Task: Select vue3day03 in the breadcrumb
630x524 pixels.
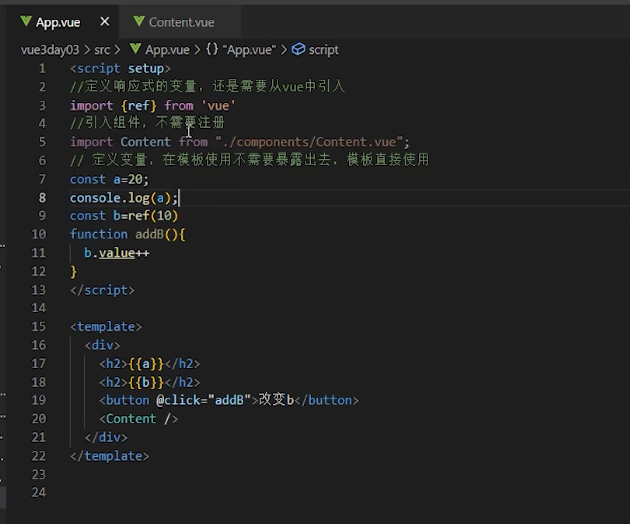Action: click(x=50, y=50)
